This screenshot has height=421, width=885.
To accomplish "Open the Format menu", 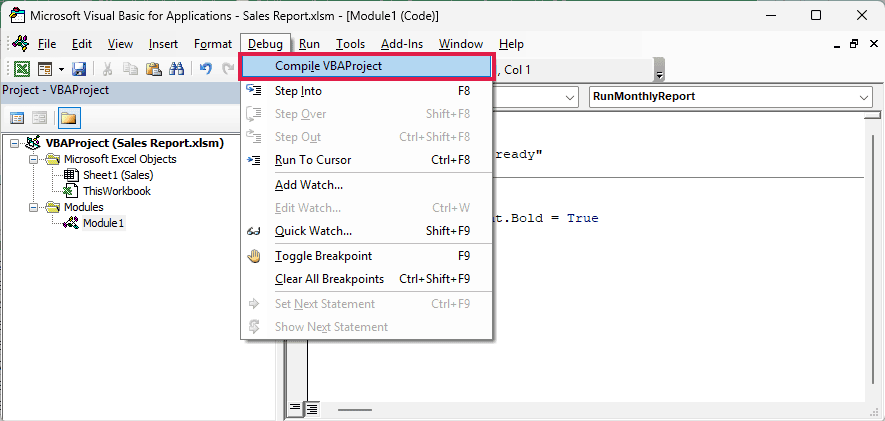I will point(213,43).
